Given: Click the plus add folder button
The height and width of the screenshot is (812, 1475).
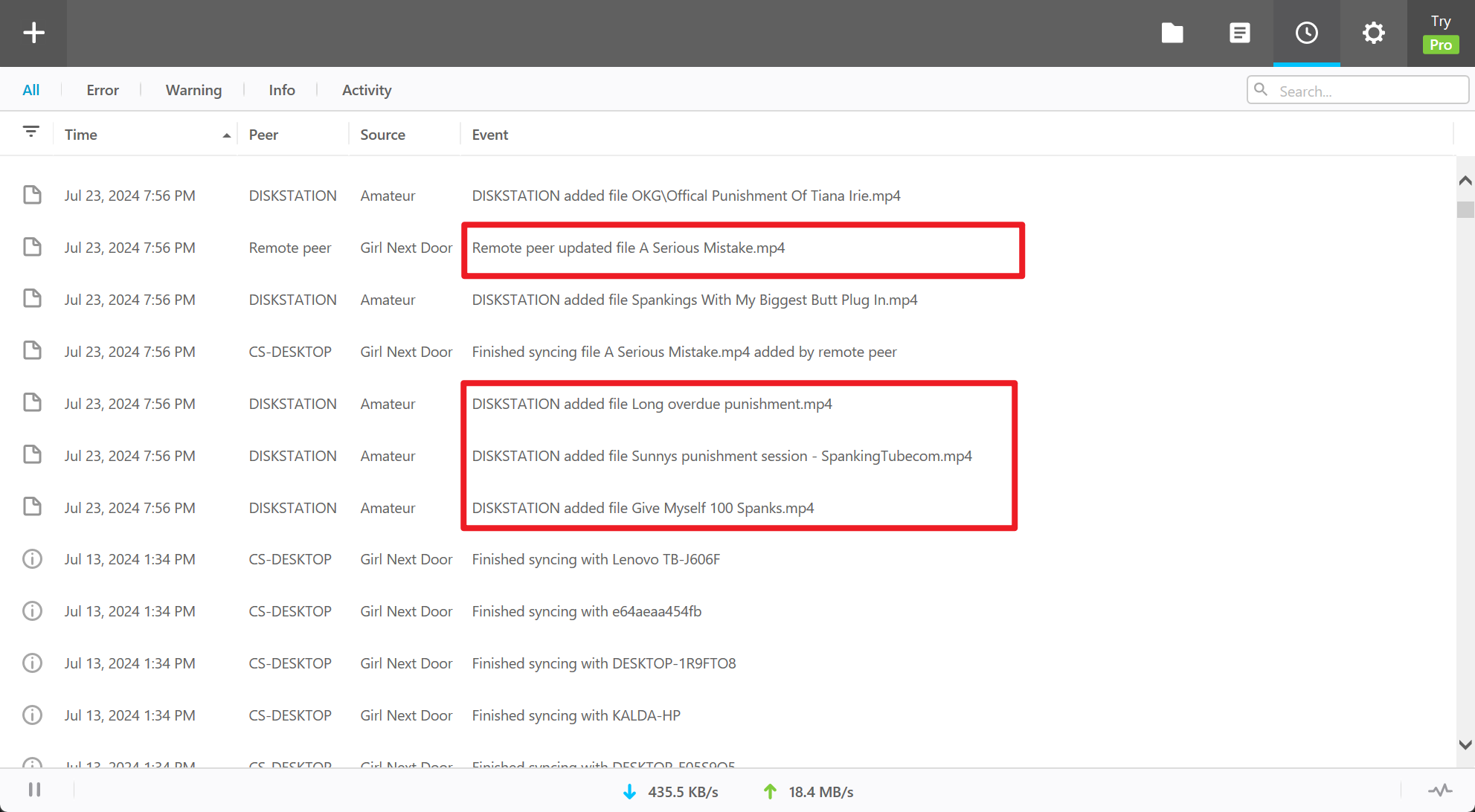Looking at the screenshot, I should click(33, 33).
